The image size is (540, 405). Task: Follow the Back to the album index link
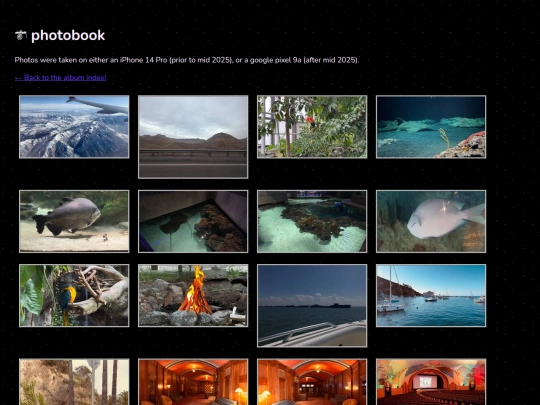61,77
